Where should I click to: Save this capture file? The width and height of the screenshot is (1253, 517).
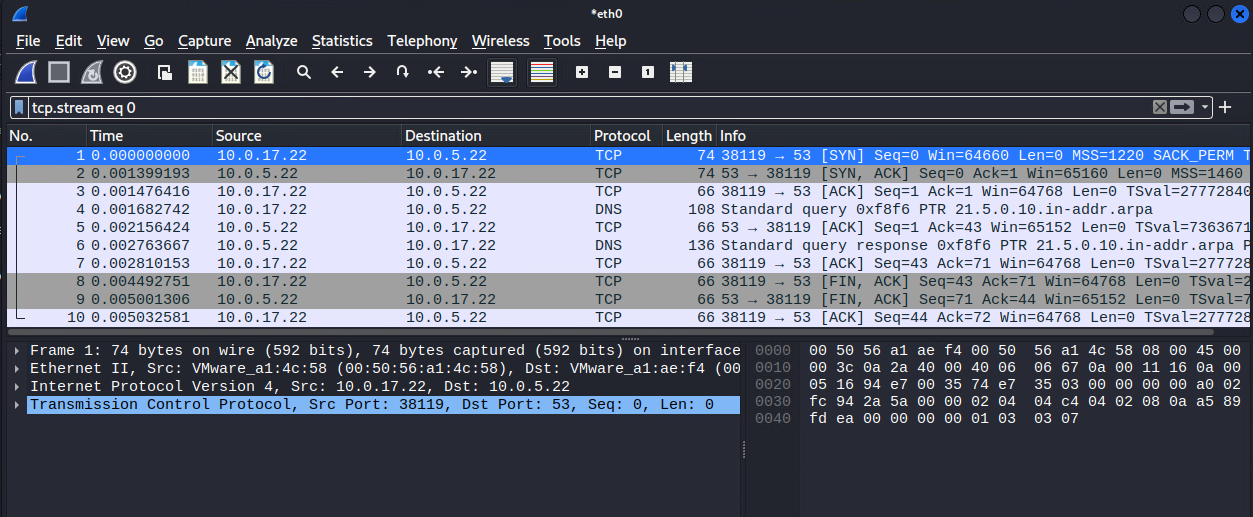pyautogui.click(x=198, y=72)
